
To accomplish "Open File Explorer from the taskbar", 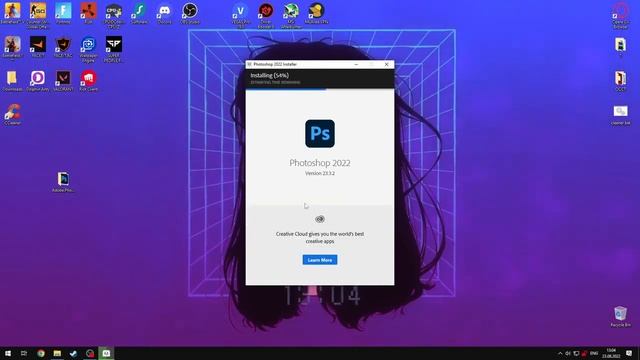I will (57, 353).
